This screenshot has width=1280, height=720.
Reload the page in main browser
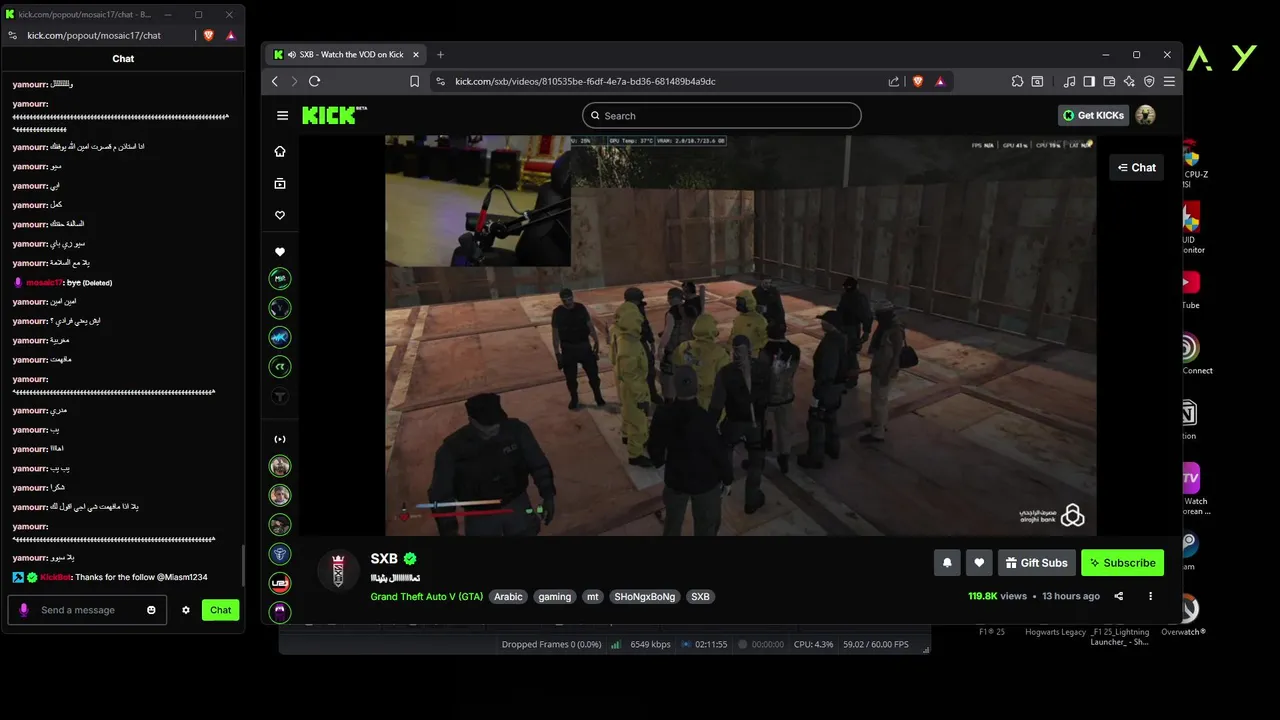[x=314, y=81]
